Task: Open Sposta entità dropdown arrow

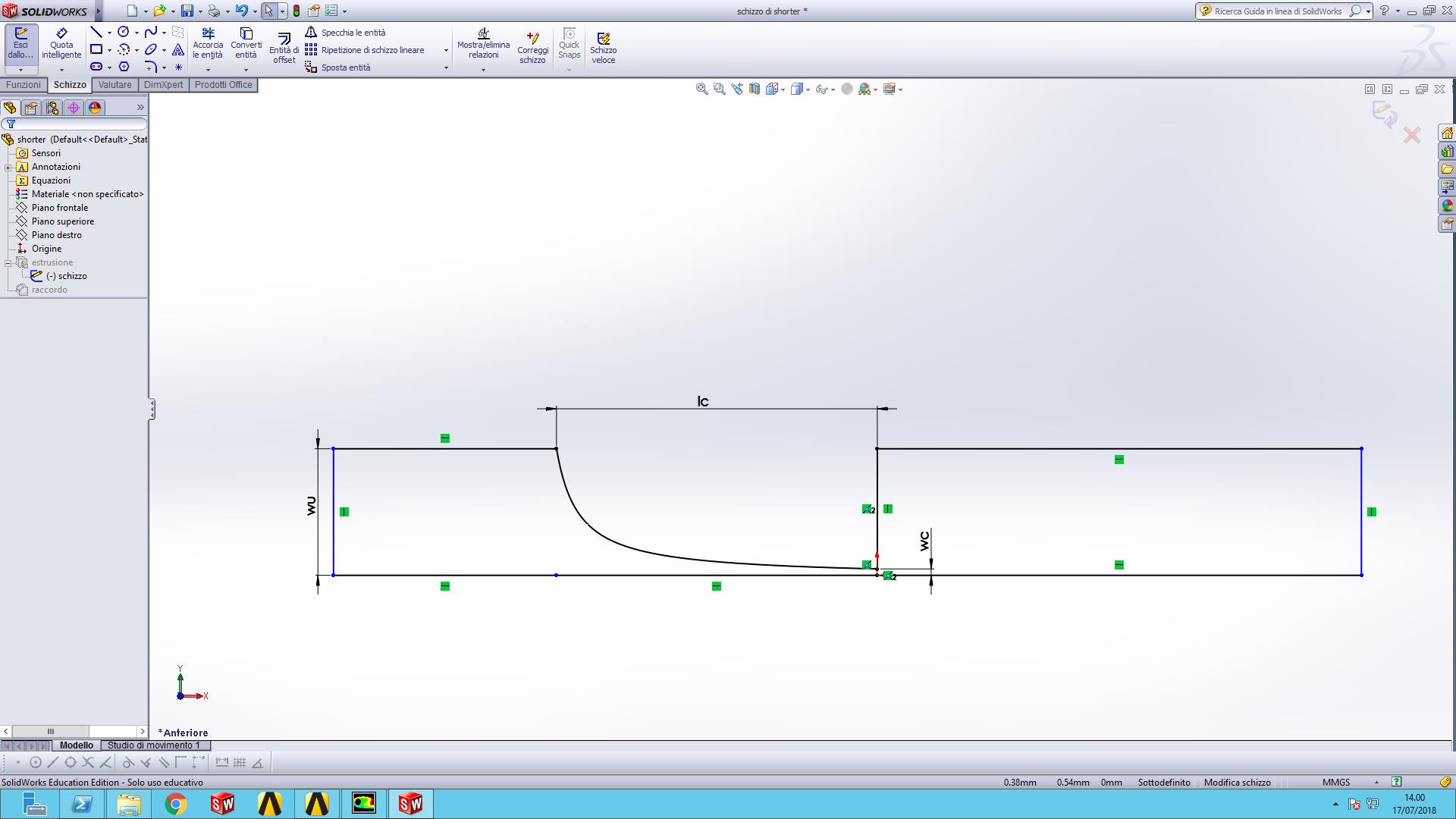Action: coord(446,67)
